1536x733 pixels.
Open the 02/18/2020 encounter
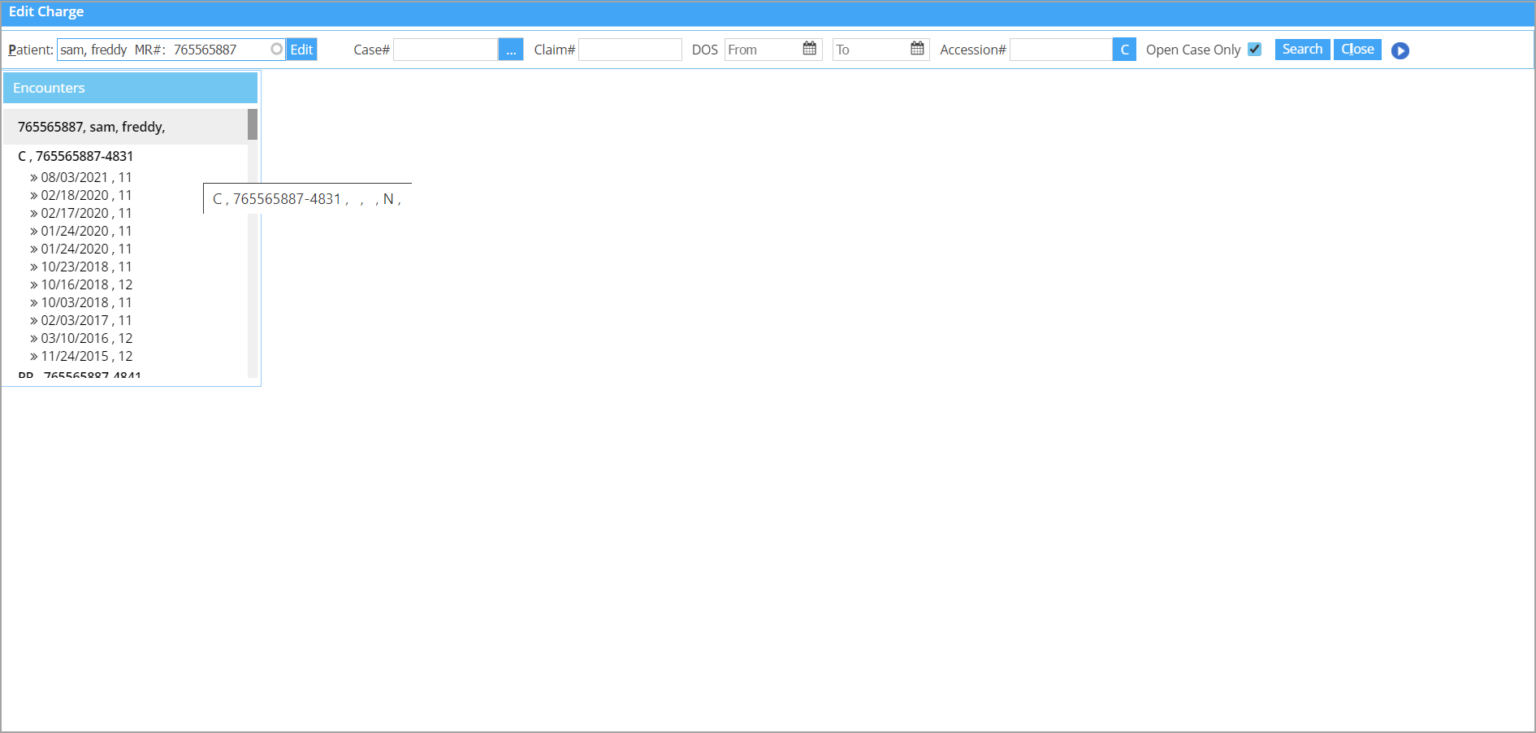[x=86, y=195]
